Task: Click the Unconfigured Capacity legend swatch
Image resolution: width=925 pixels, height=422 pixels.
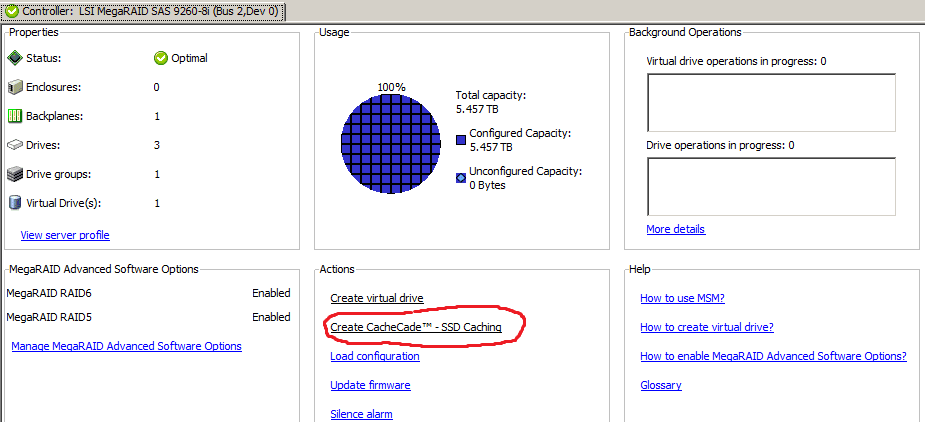Action: click(x=461, y=178)
